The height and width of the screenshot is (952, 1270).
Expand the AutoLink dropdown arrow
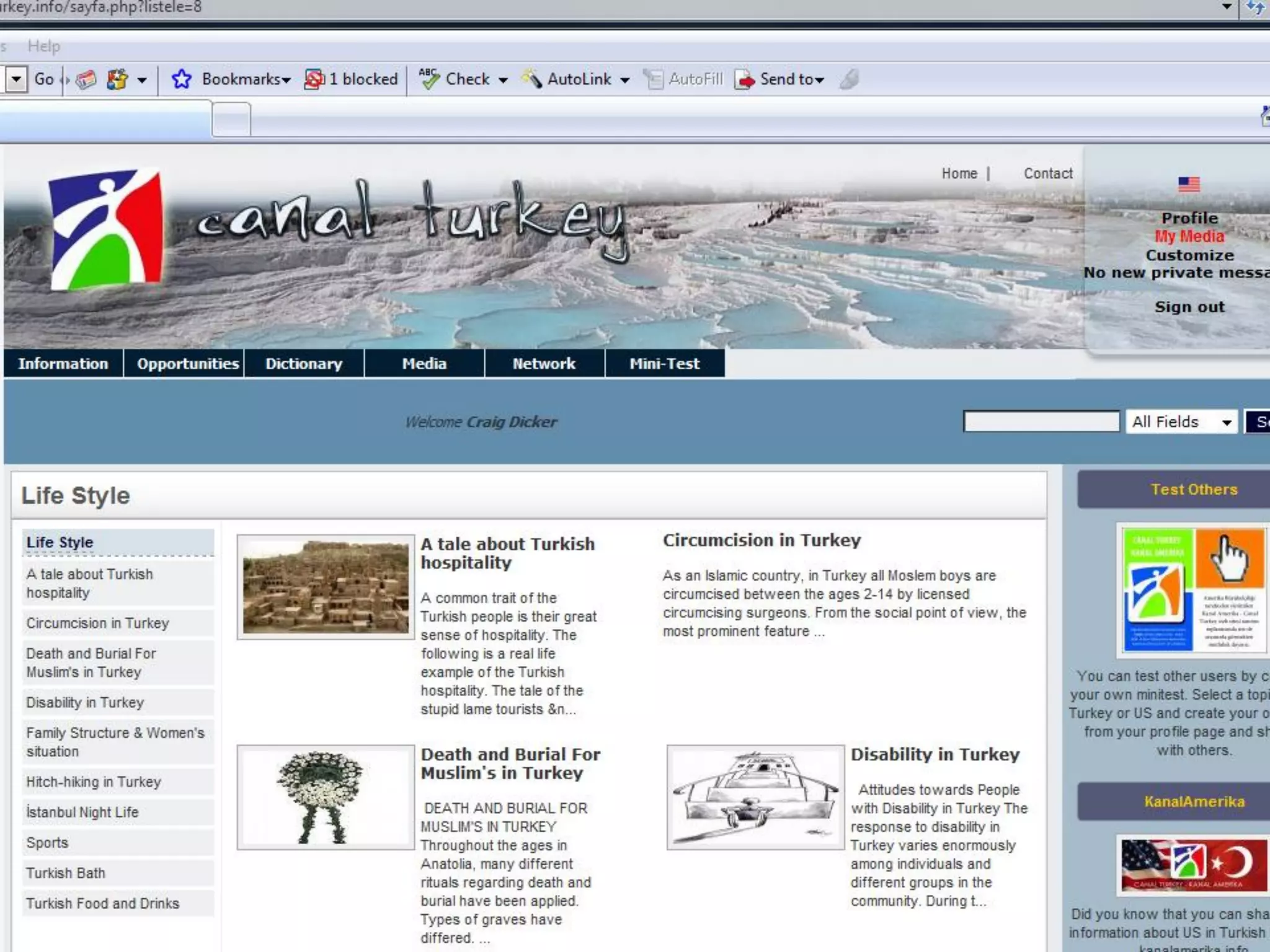625,80
